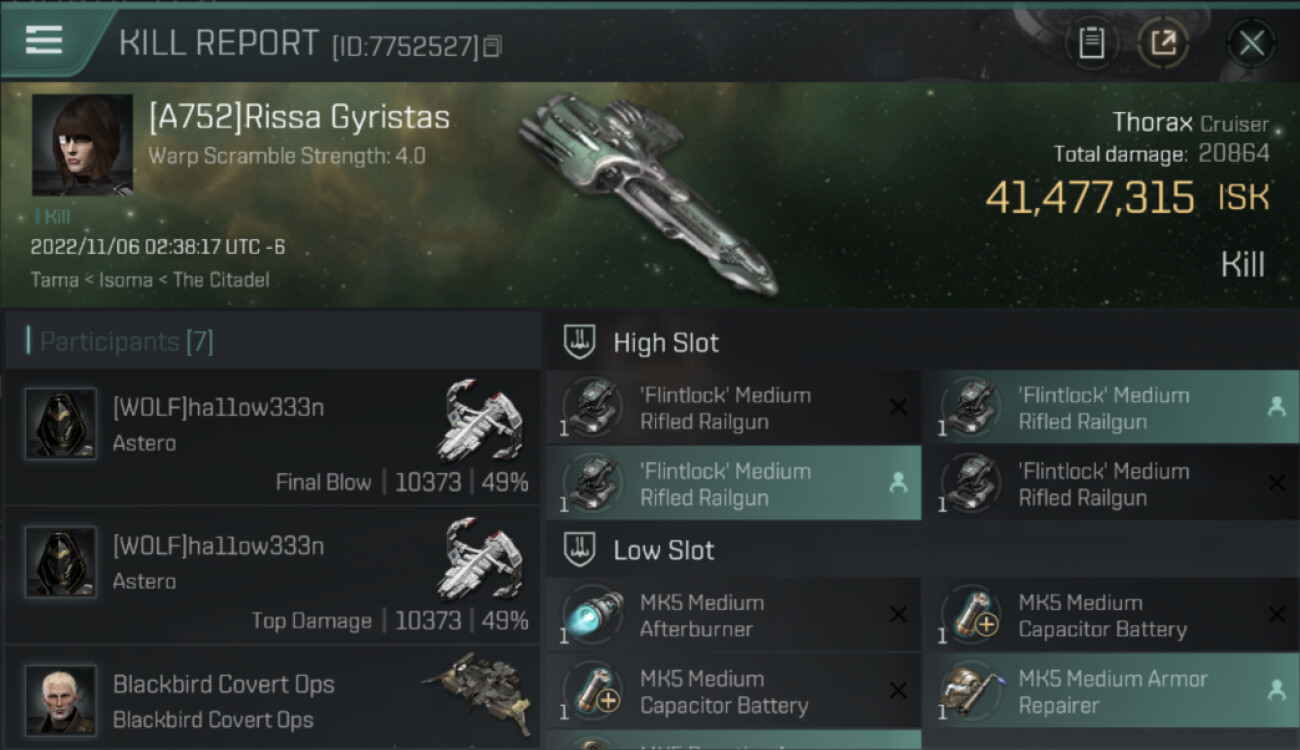Click the Low Slot section icon
The image size is (1300, 750).
[x=580, y=550]
